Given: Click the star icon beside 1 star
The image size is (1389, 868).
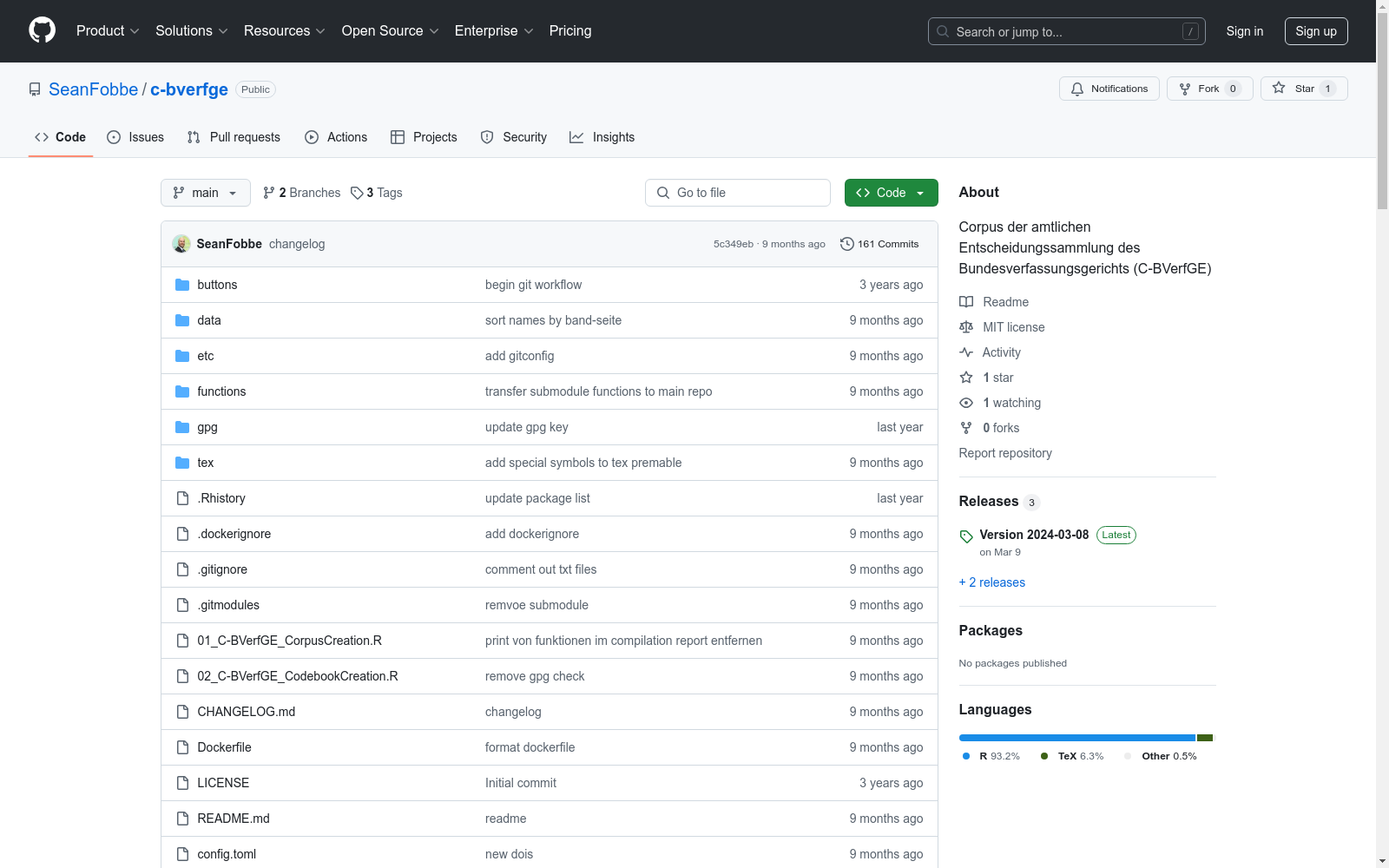Looking at the screenshot, I should [x=966, y=378].
